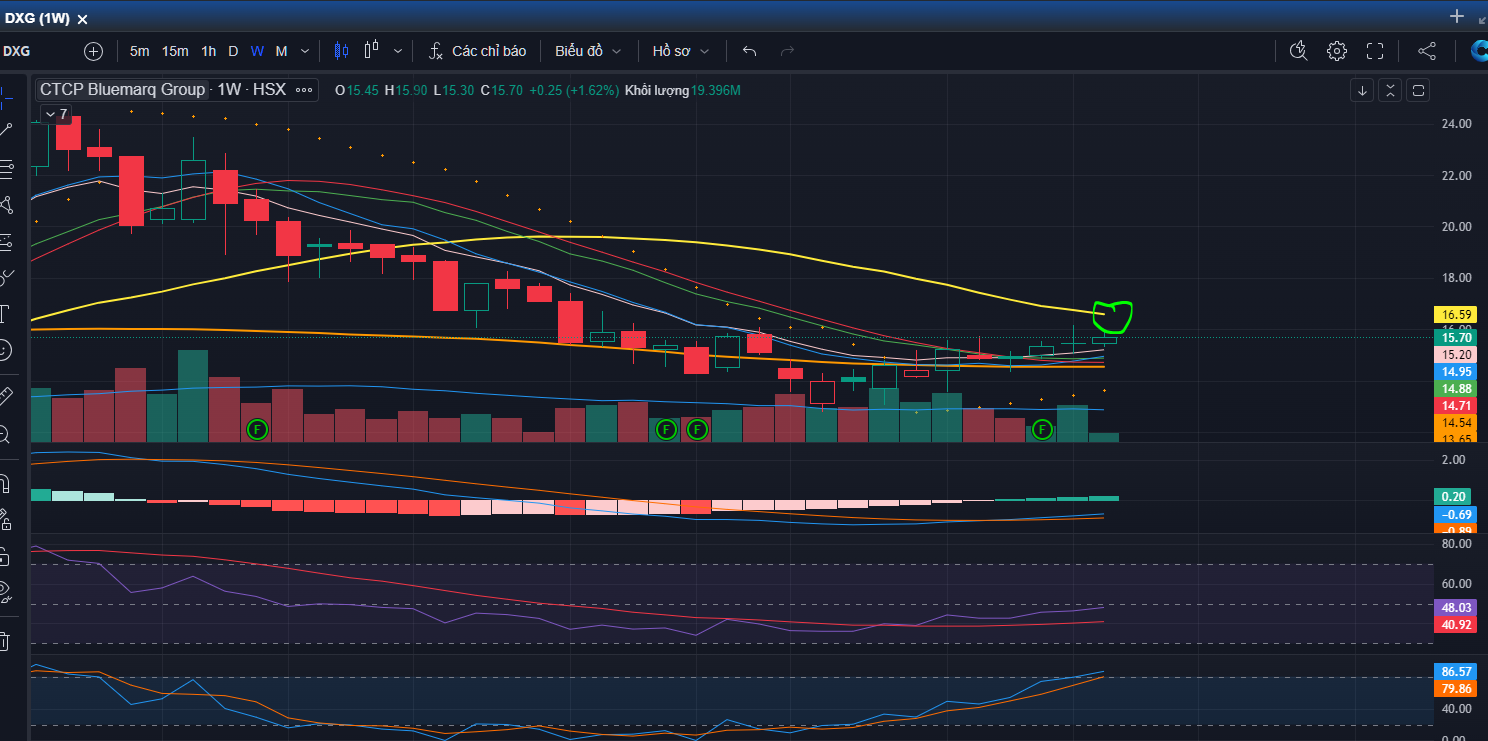Screen dimensions: 1488x741
Task: Set timeframe to 15m
Action: tap(175, 51)
